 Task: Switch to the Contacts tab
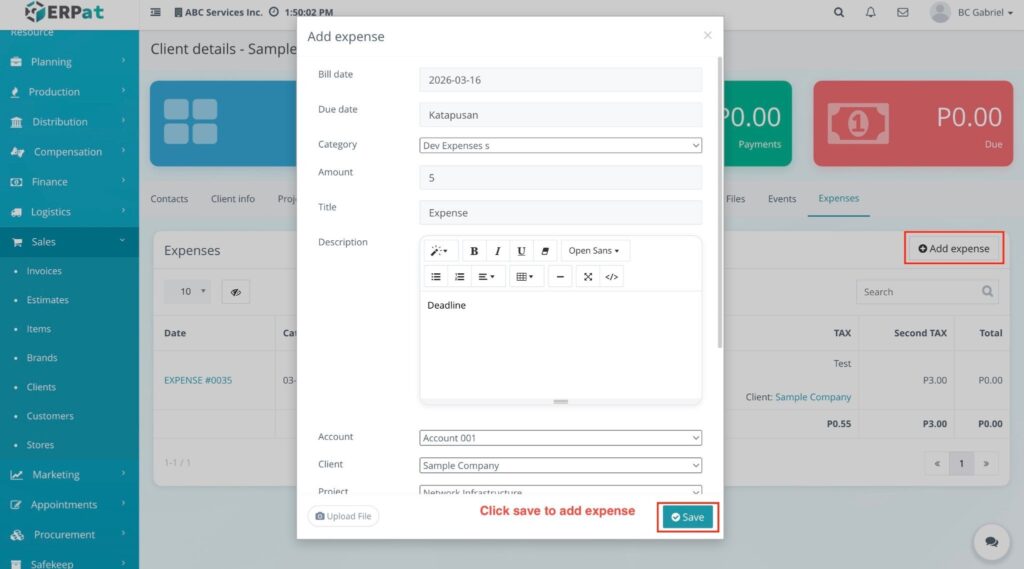pos(169,199)
